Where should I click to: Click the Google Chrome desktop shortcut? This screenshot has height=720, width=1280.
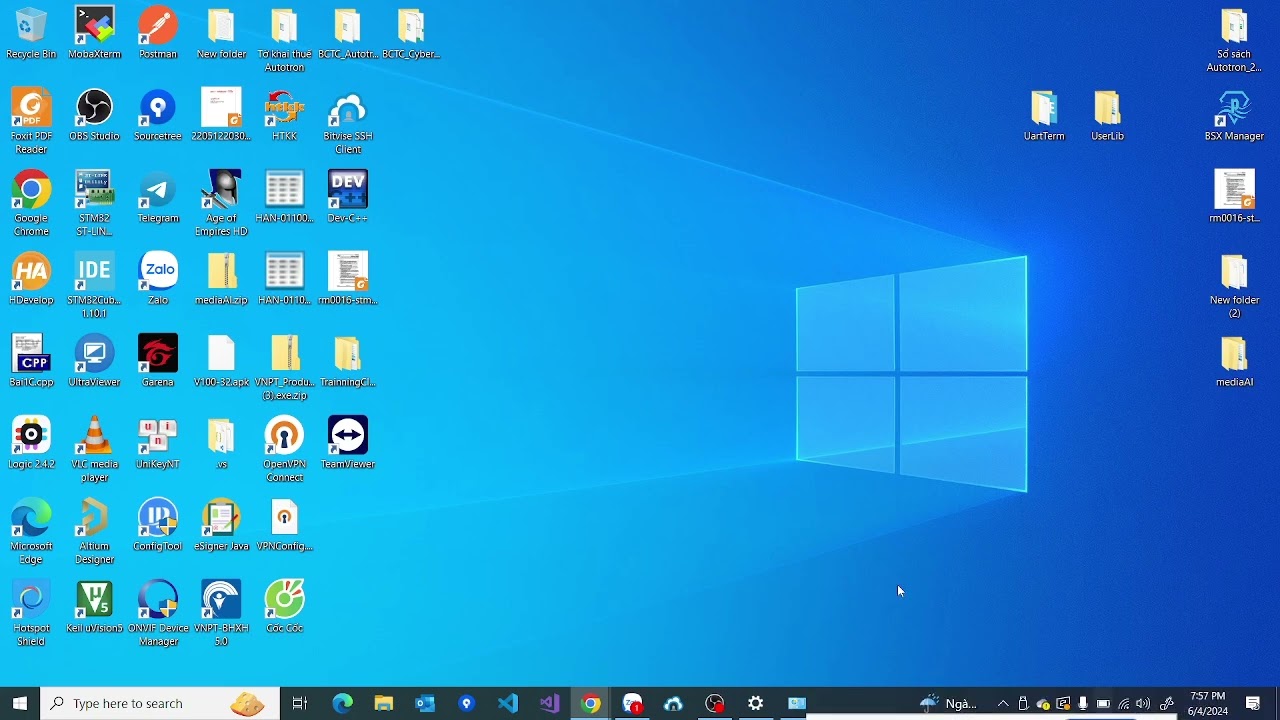click(31, 203)
